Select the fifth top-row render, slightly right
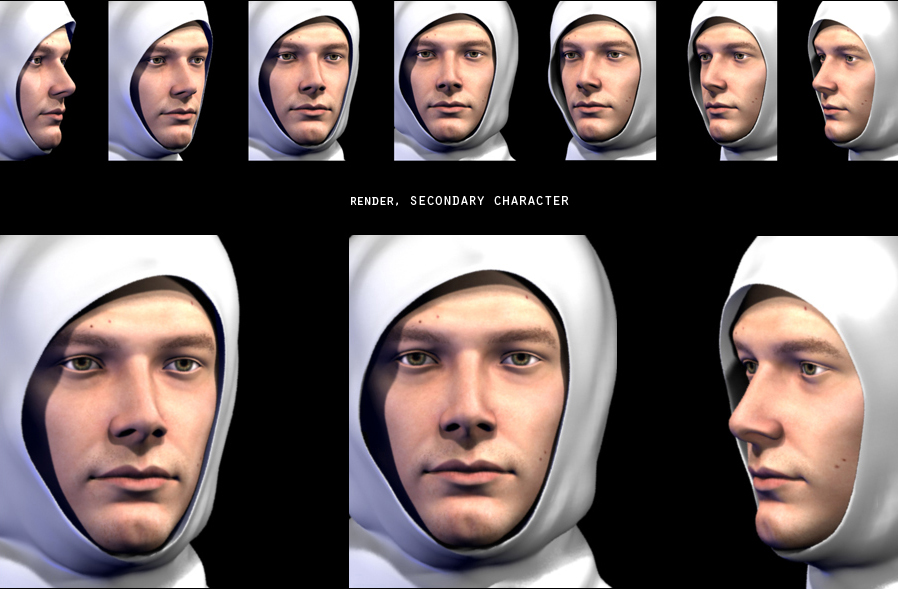Screen dimensions: 898x589 coord(602,80)
